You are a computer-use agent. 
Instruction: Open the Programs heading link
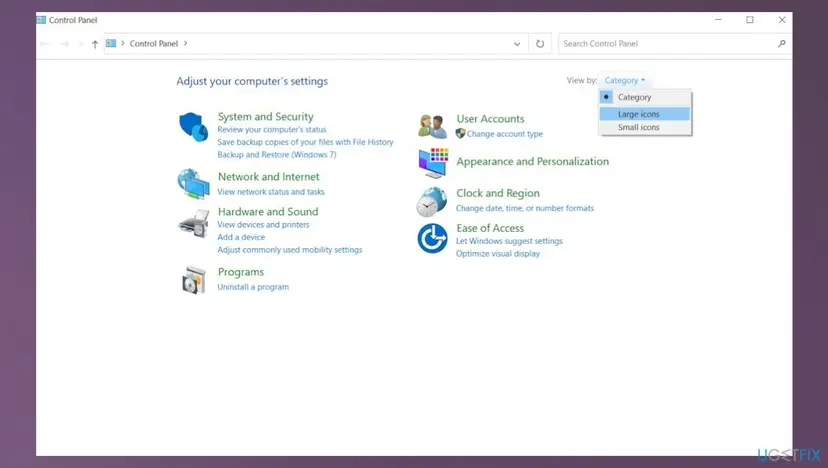241,272
